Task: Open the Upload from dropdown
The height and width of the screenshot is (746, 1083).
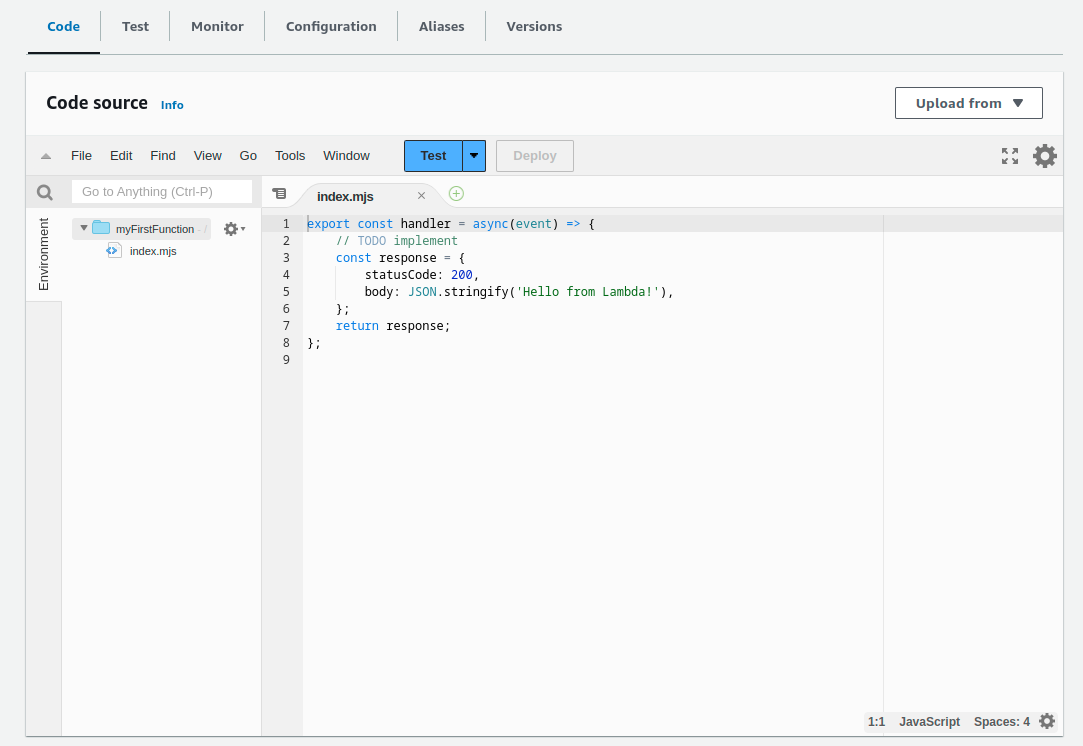Action: coord(968,103)
